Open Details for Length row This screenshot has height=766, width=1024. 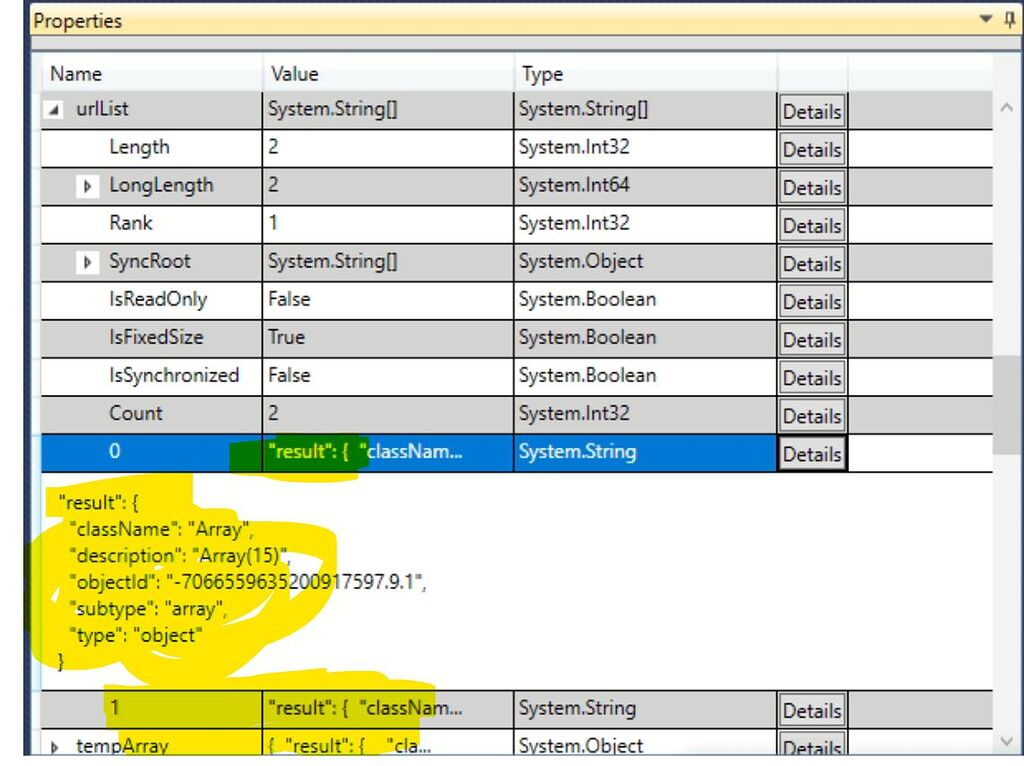812,150
